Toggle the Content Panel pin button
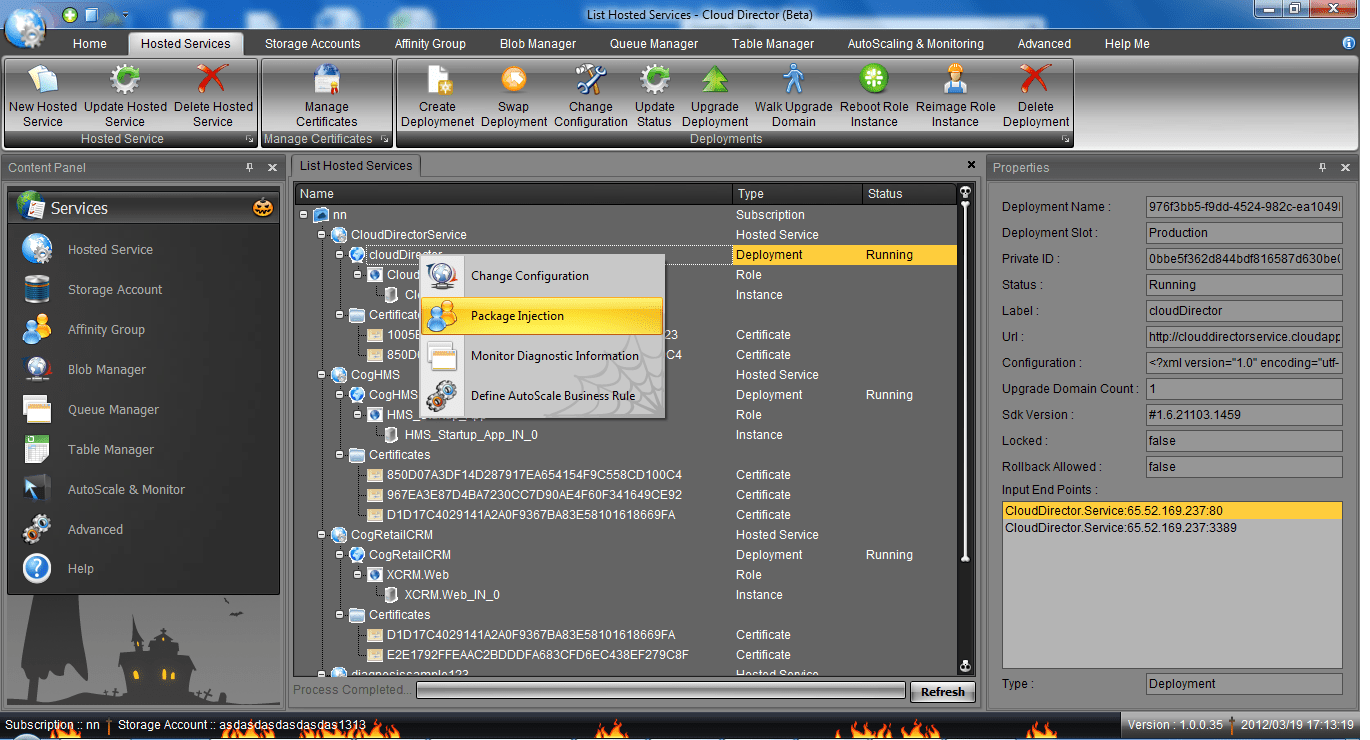 [x=250, y=168]
